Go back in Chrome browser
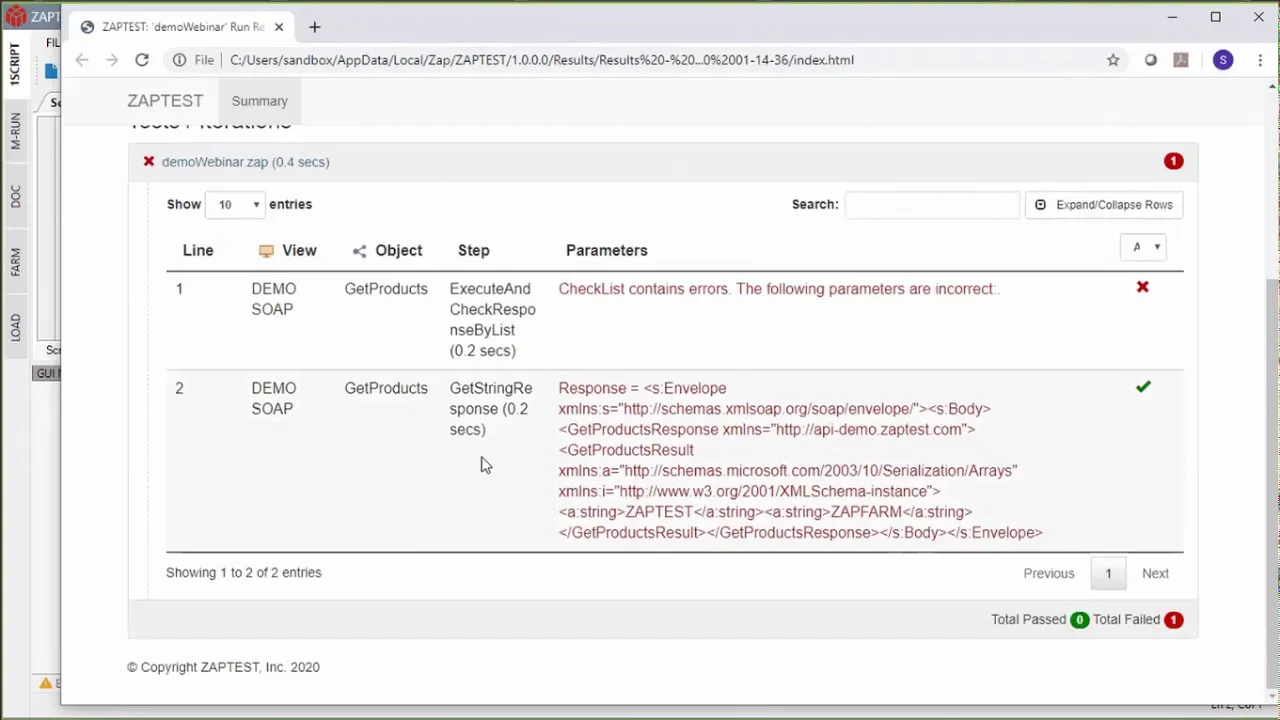1280x720 pixels. (x=82, y=60)
